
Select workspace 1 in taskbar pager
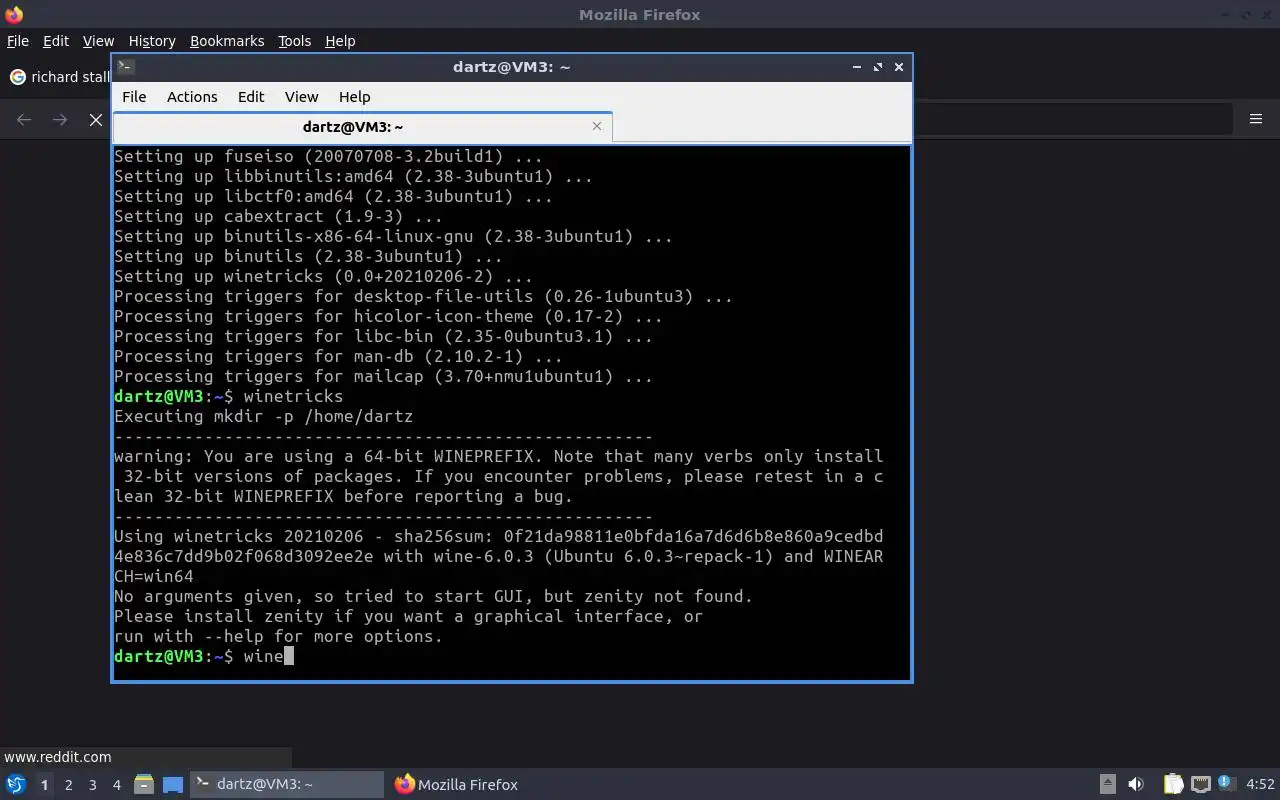44,785
